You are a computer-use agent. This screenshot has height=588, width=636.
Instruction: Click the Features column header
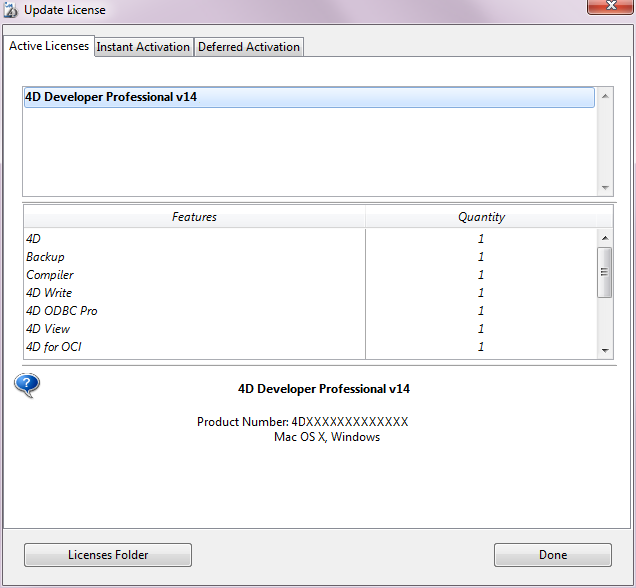click(194, 217)
